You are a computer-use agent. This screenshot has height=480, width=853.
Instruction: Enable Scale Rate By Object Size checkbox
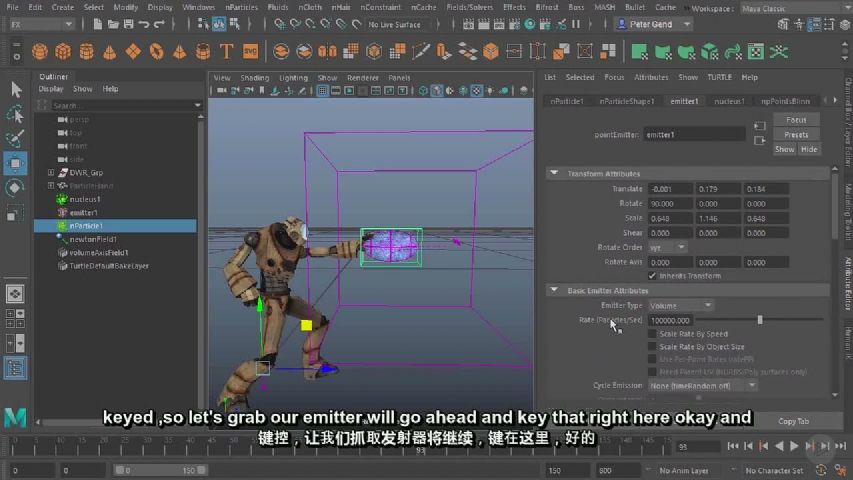[x=652, y=347]
